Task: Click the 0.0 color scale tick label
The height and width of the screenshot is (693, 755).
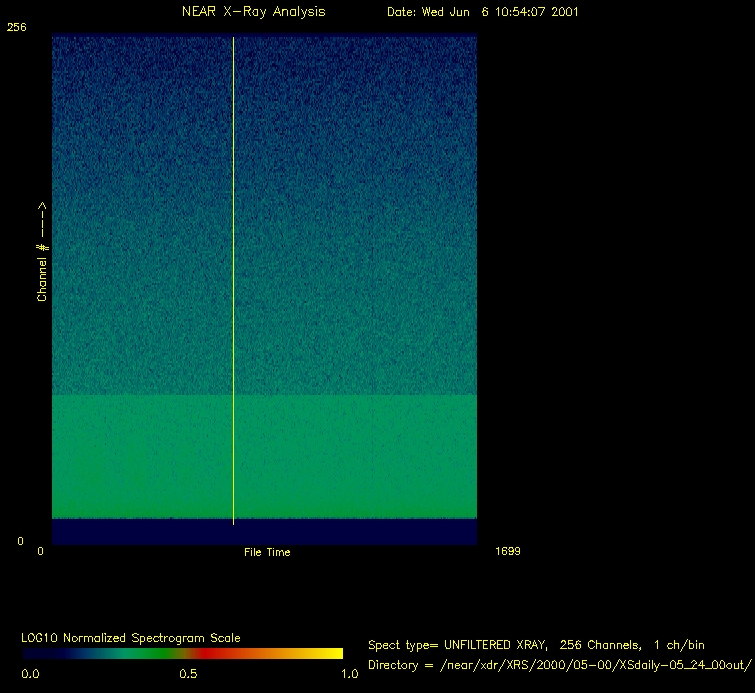Action: (30, 674)
